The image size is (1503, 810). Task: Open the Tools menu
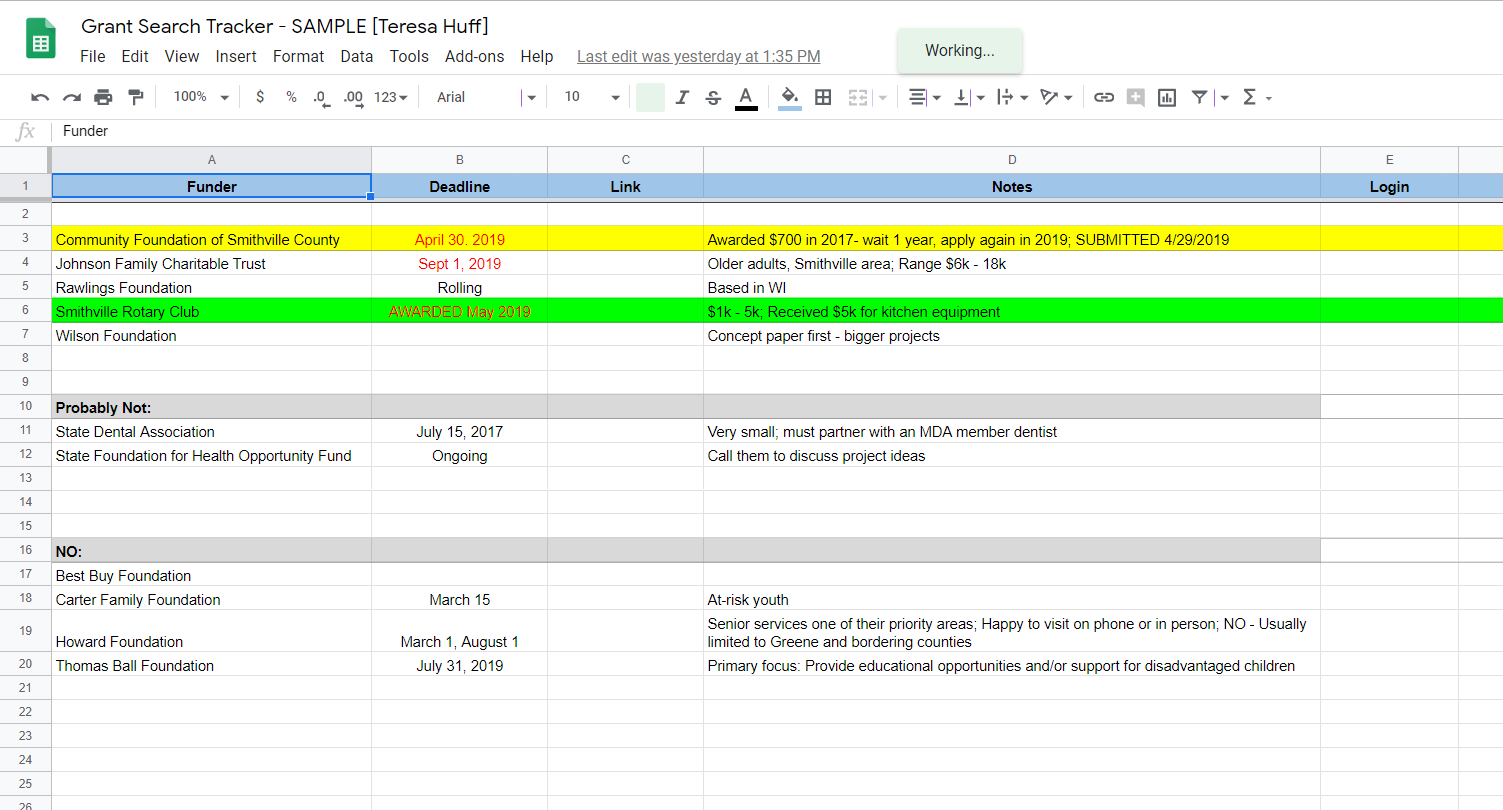[x=409, y=57]
